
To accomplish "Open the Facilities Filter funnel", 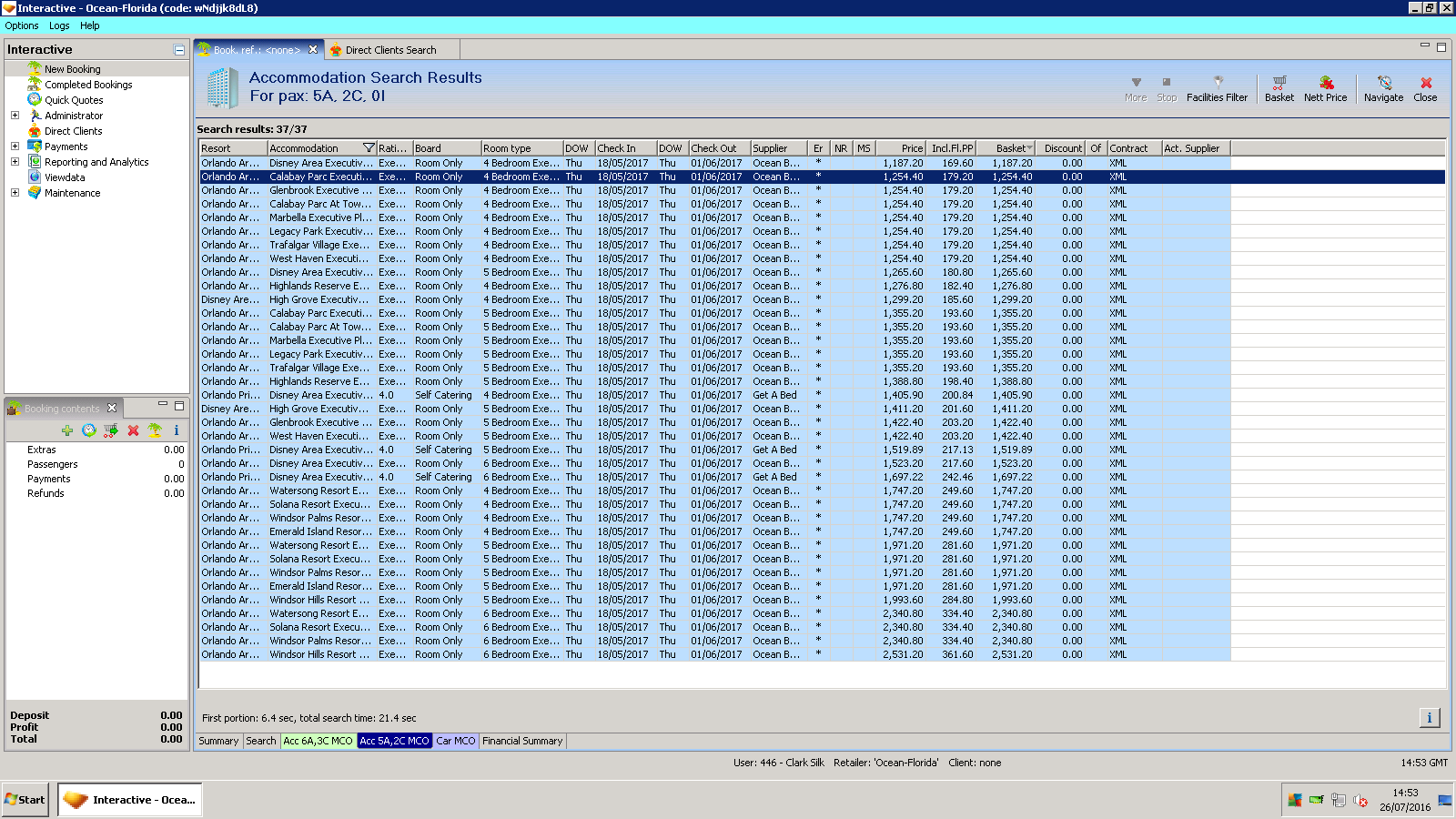I will (1217, 83).
